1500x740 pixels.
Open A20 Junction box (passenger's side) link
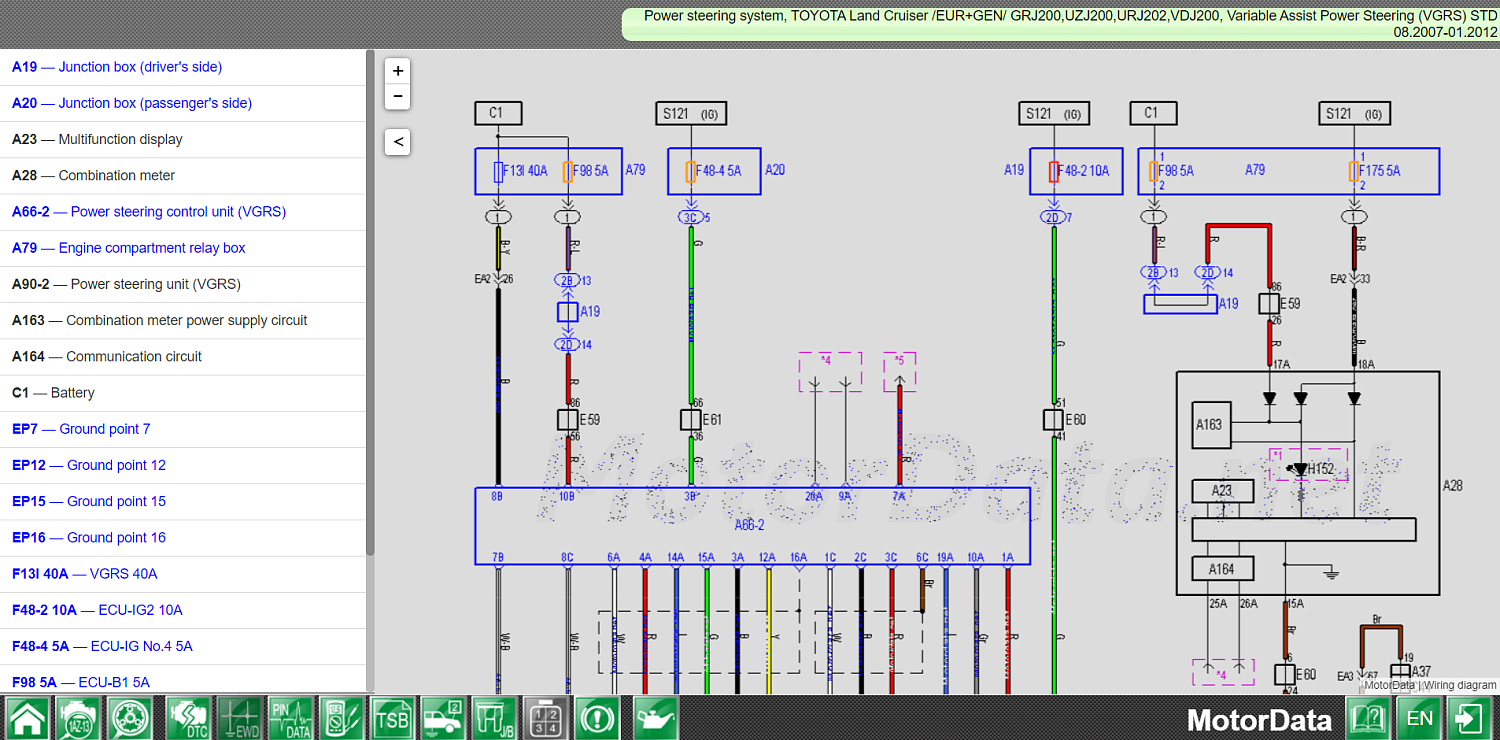[132, 103]
